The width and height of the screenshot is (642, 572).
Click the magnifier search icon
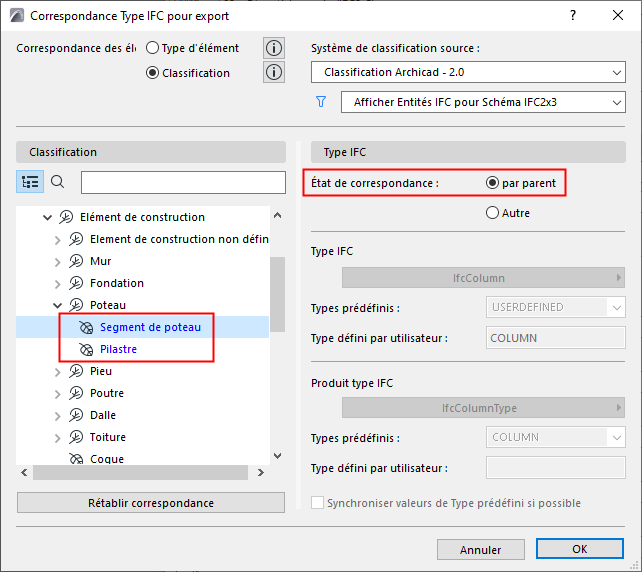[57, 181]
